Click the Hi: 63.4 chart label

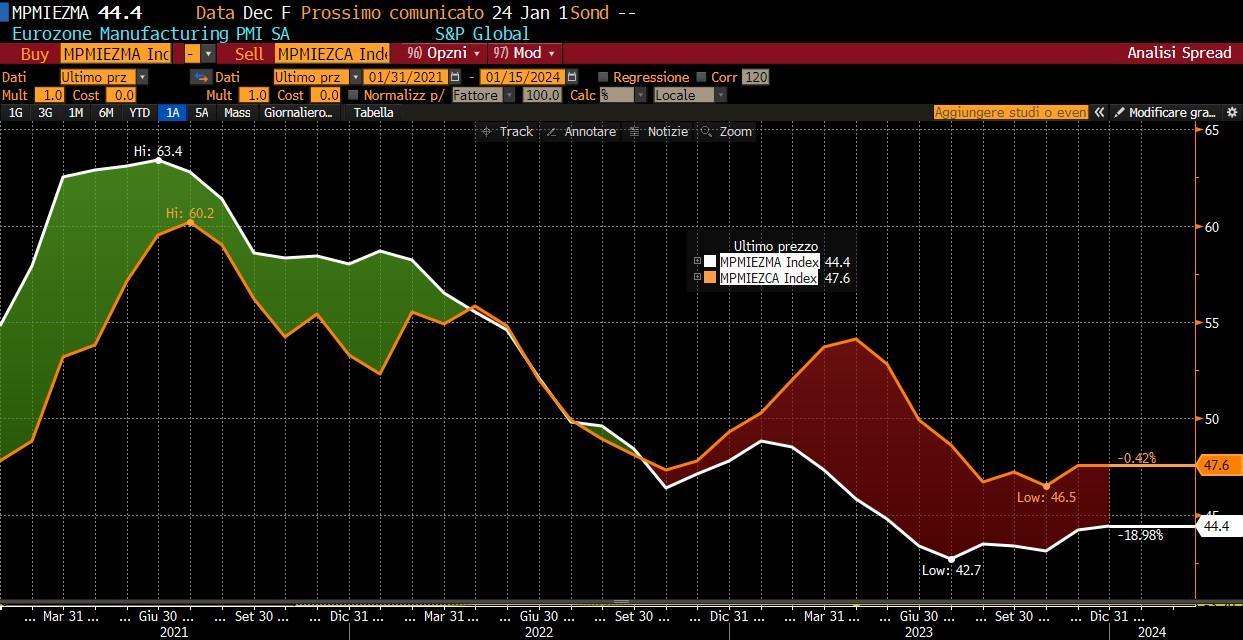[x=158, y=151]
